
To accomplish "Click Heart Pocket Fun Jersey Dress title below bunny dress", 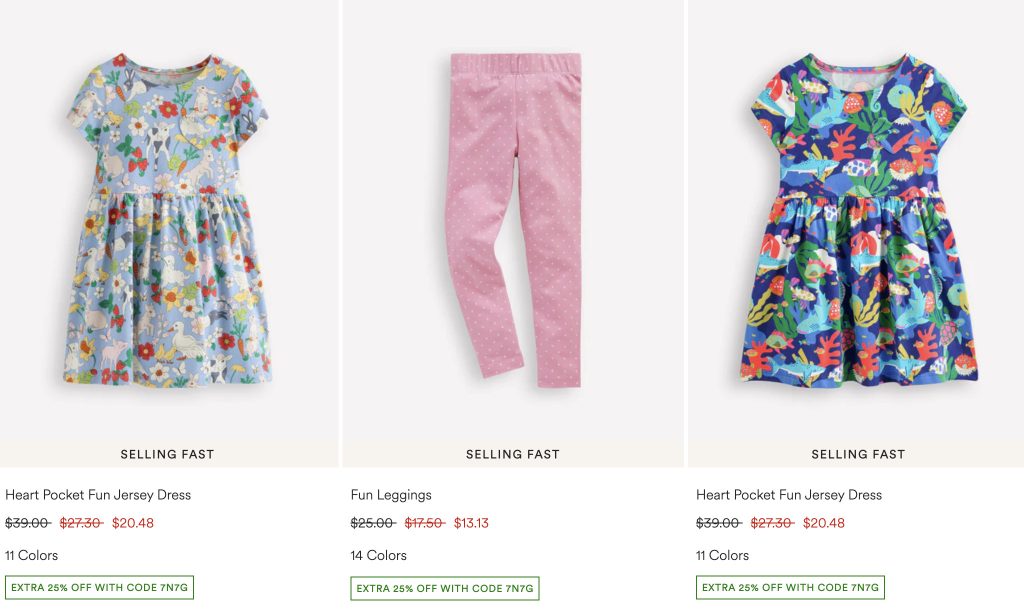I will coord(98,495).
